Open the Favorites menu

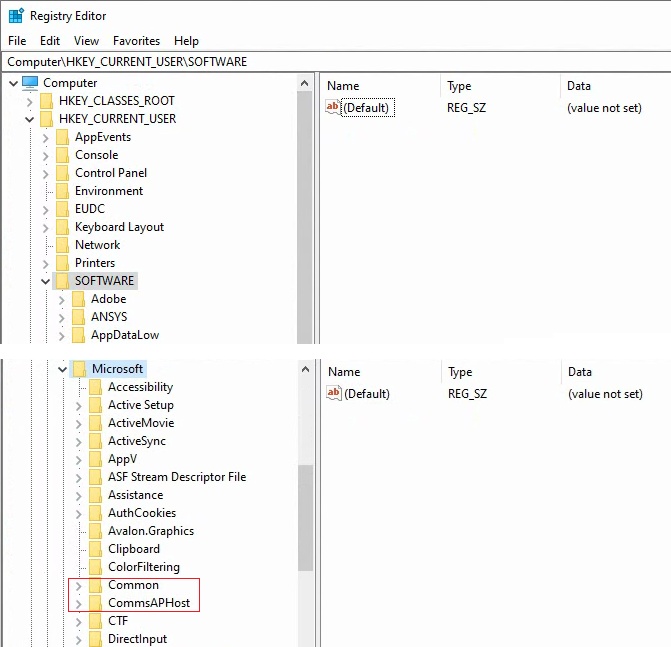[136, 41]
